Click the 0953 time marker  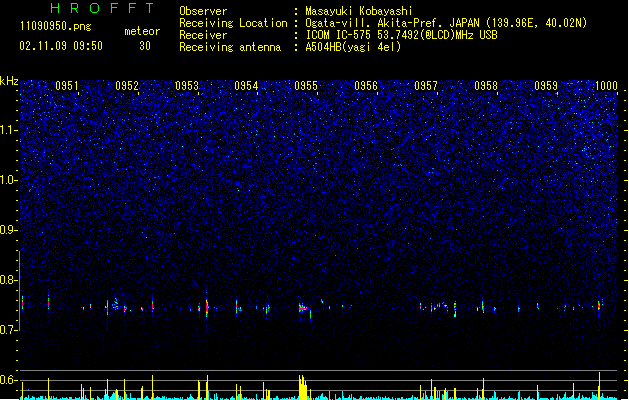tap(187, 86)
